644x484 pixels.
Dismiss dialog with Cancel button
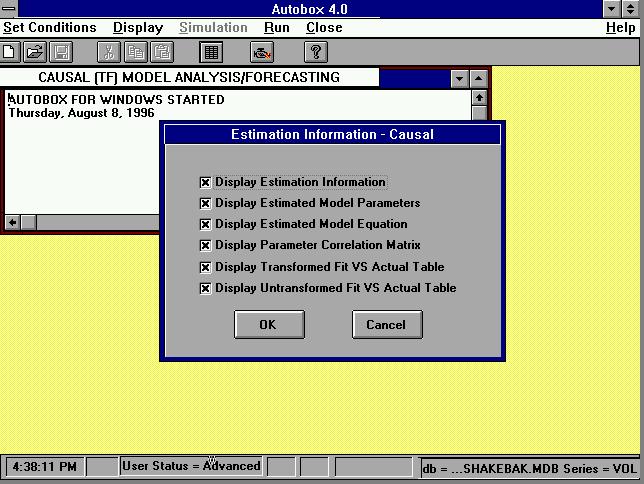coord(387,325)
